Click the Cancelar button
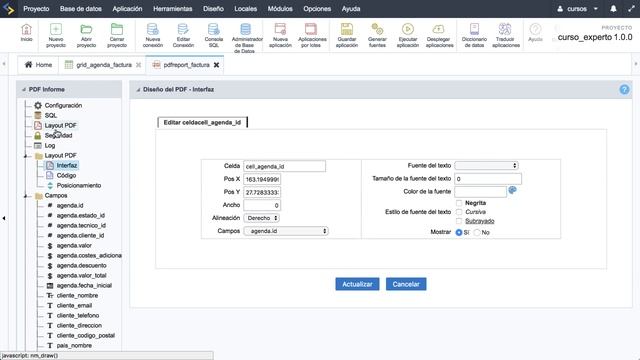 406,284
